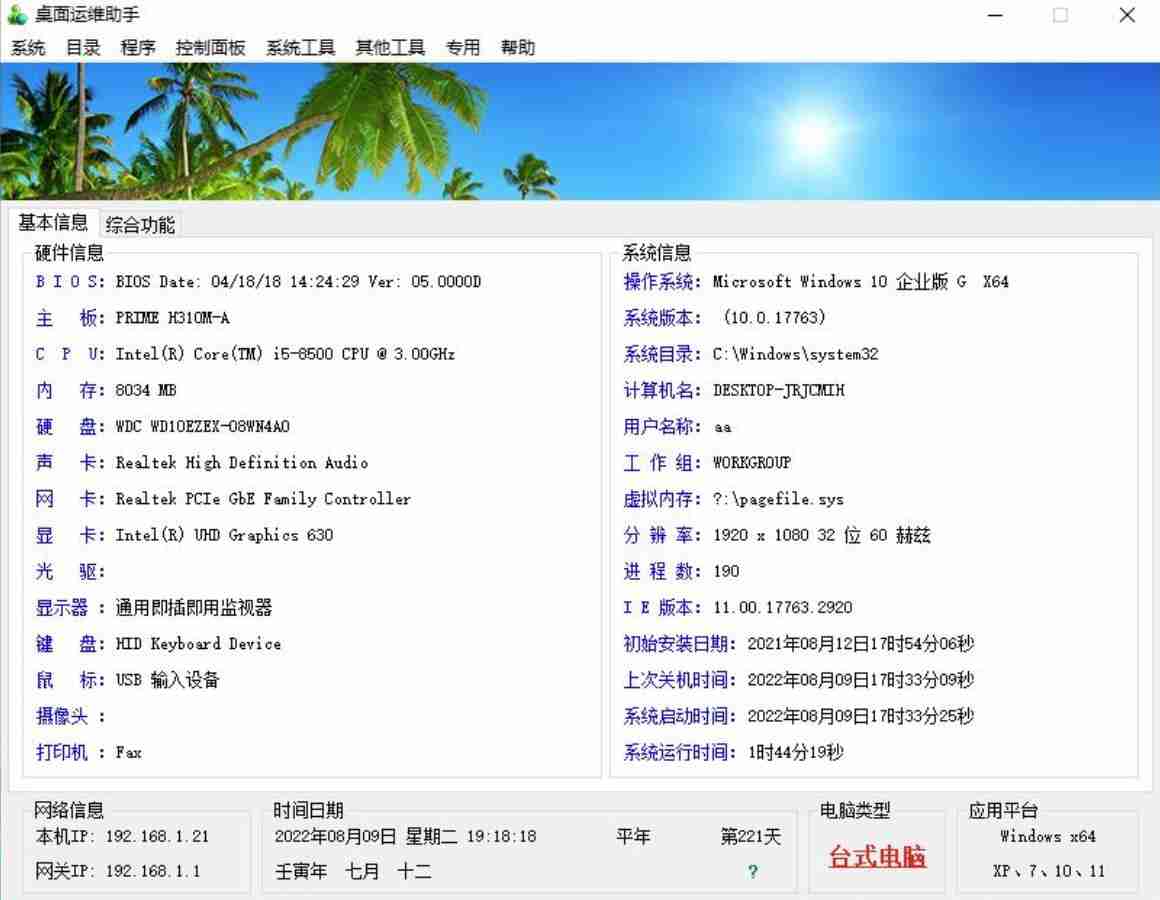Select hard disk WDC WD10EZEX value
1160x900 pixels.
click(202, 427)
